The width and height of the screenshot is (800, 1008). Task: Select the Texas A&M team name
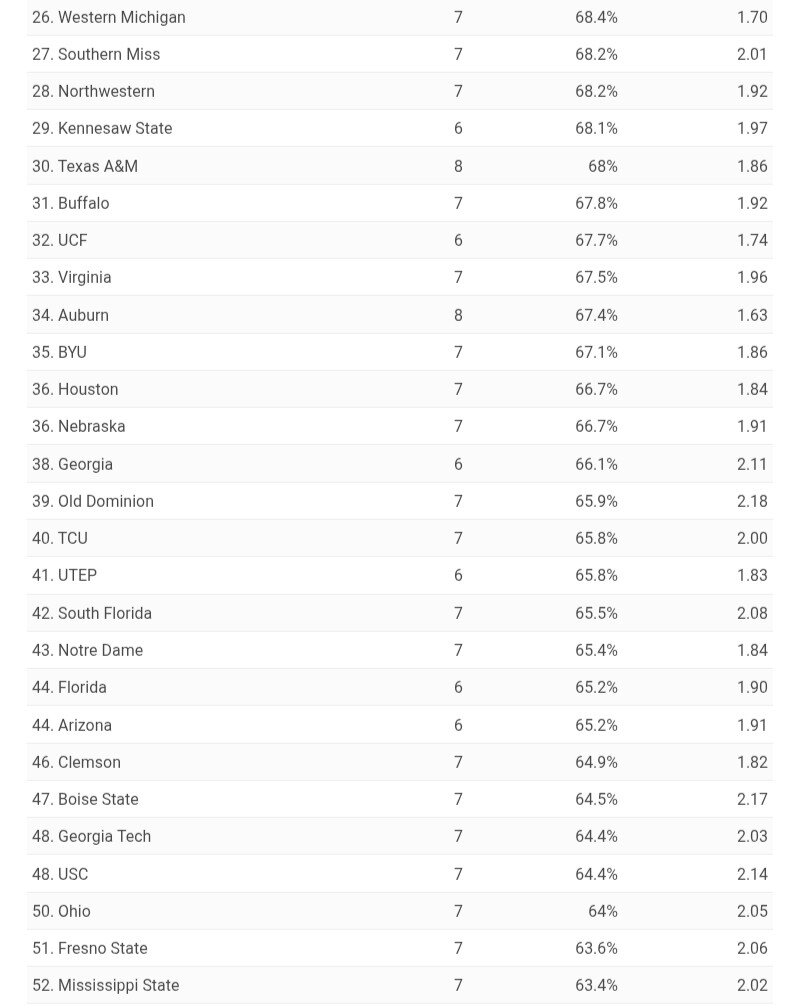pyautogui.click(x=97, y=166)
